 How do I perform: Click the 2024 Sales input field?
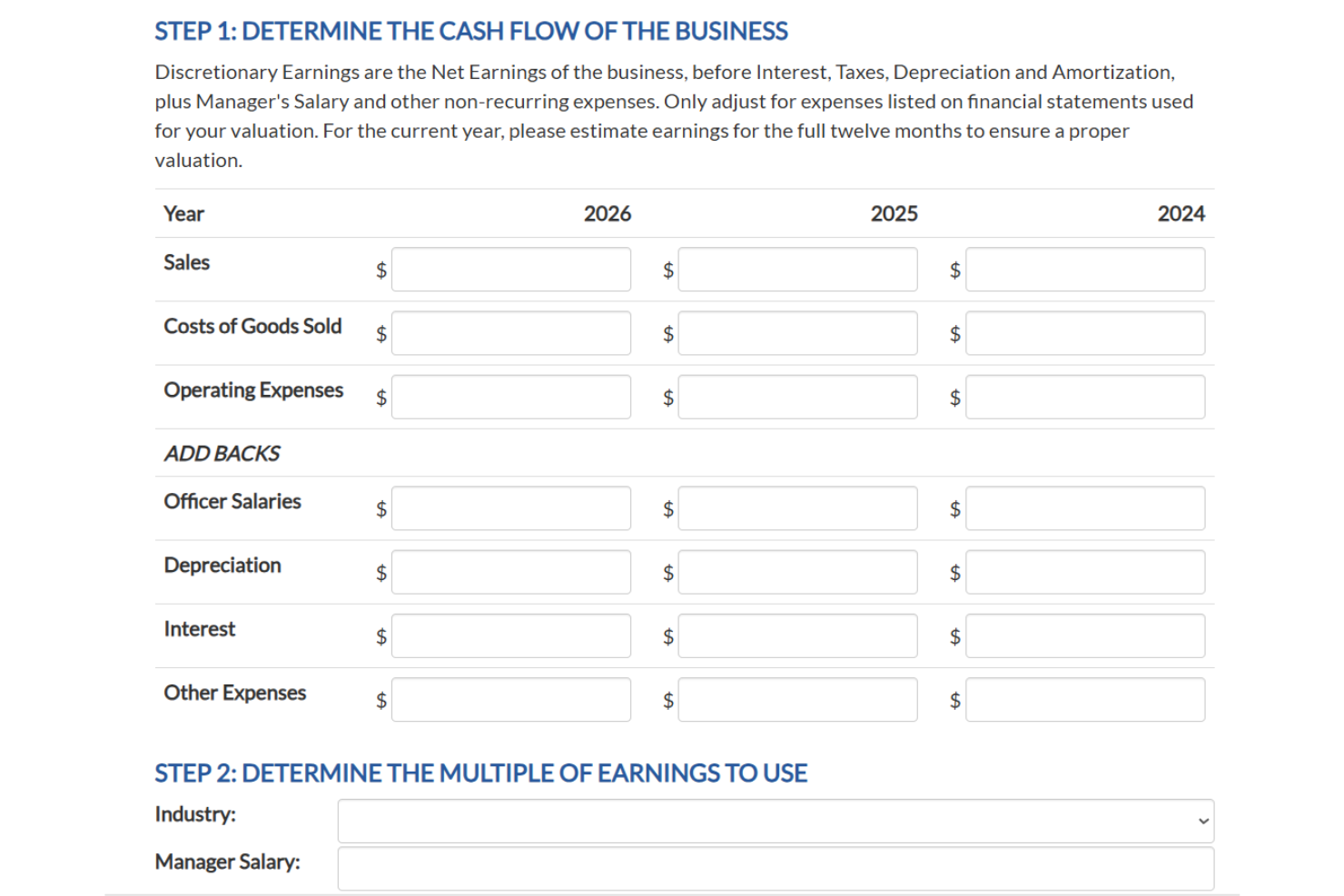1084,270
